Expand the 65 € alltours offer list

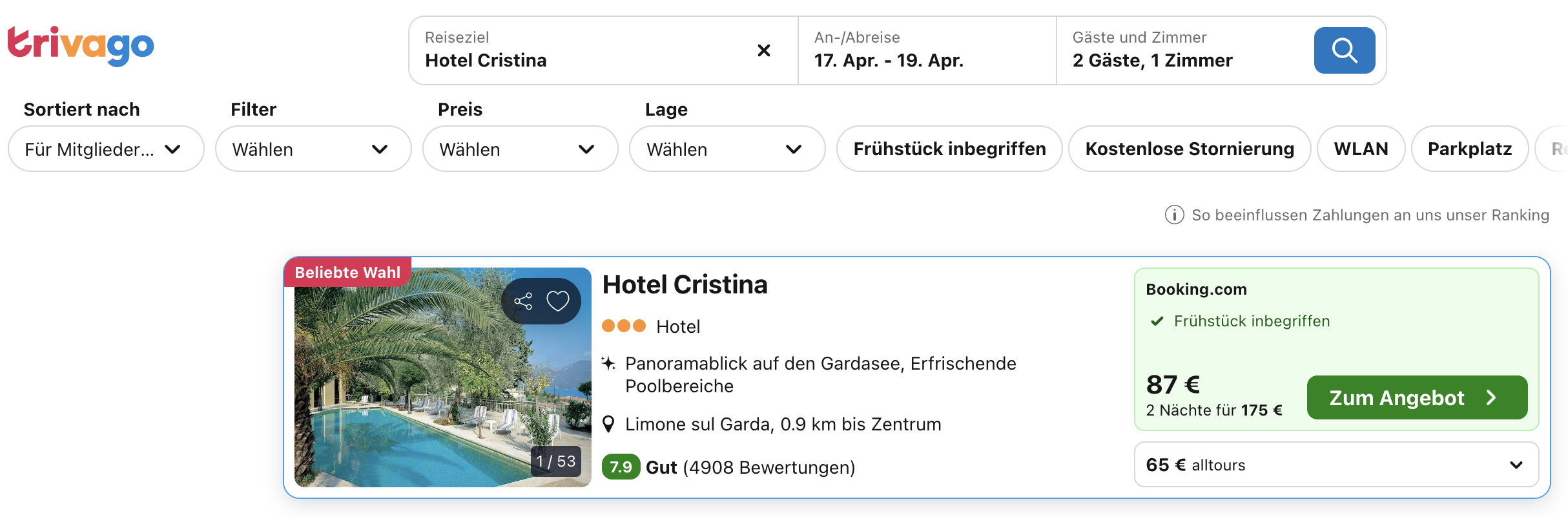click(1336, 465)
